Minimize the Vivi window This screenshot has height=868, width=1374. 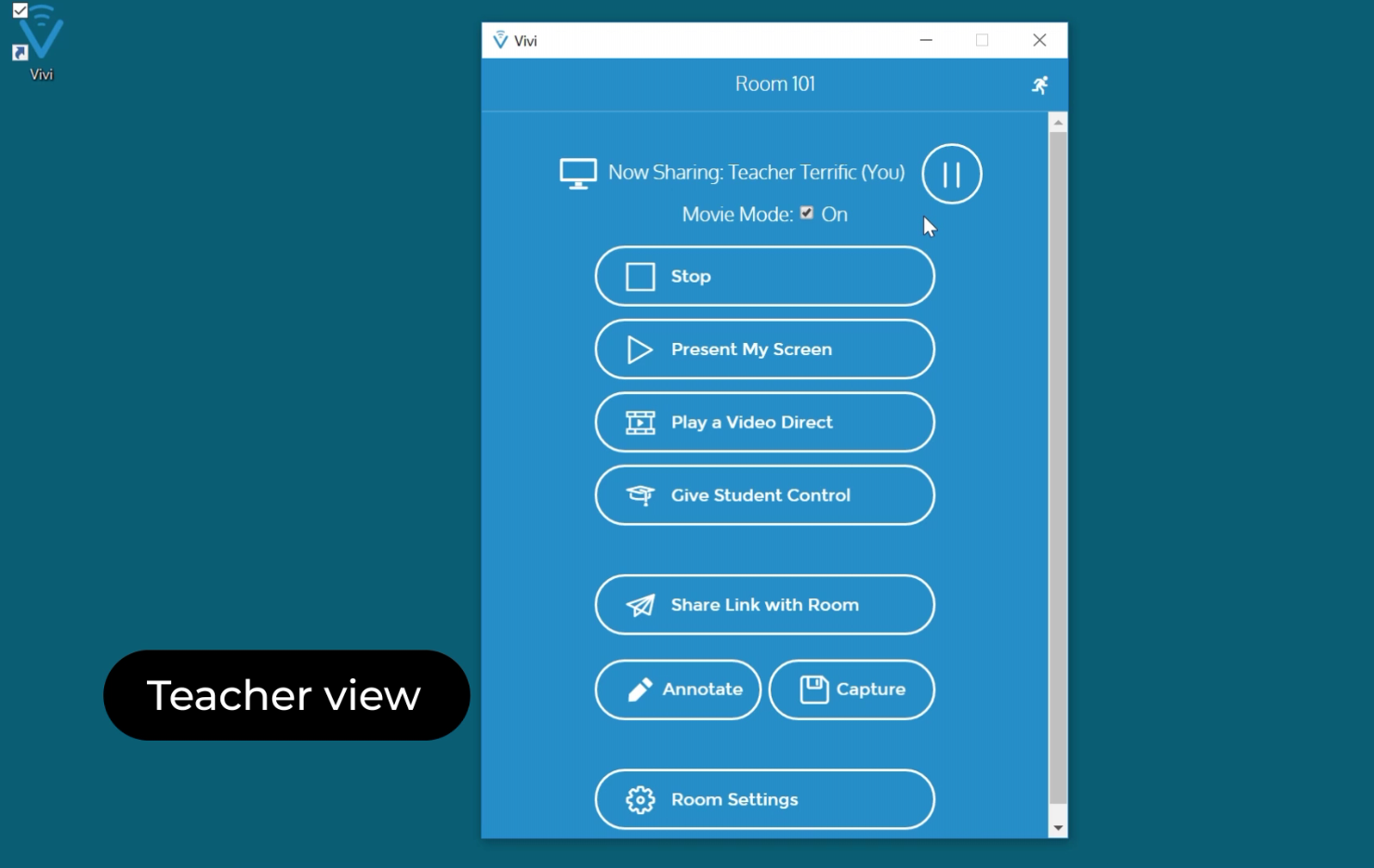click(926, 40)
